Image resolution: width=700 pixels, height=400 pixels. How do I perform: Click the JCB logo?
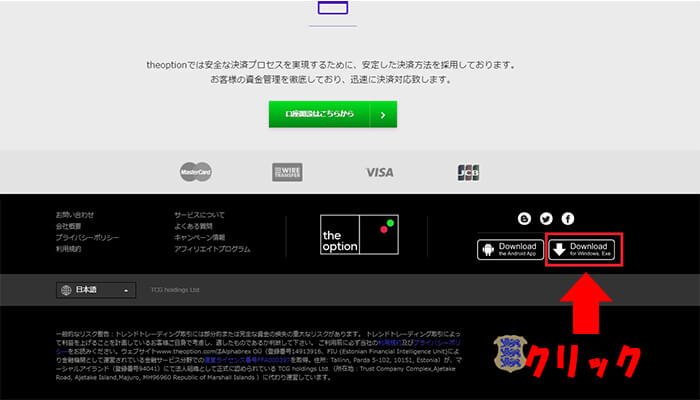click(468, 173)
